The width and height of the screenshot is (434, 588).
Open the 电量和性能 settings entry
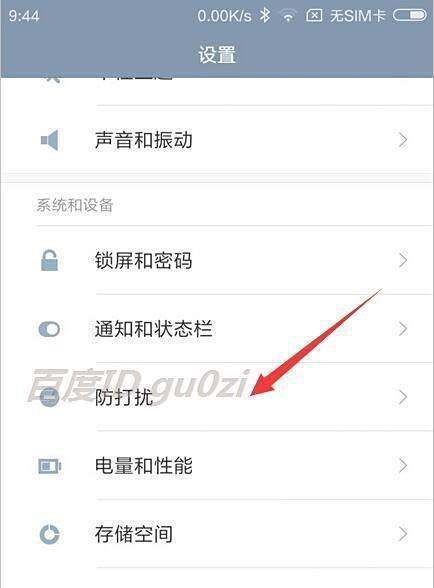217,466
